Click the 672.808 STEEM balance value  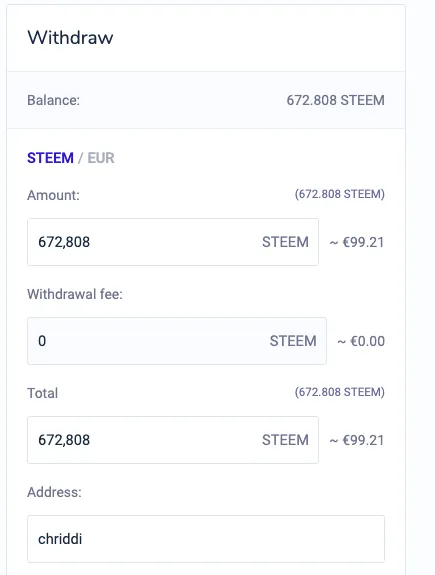tap(336, 100)
